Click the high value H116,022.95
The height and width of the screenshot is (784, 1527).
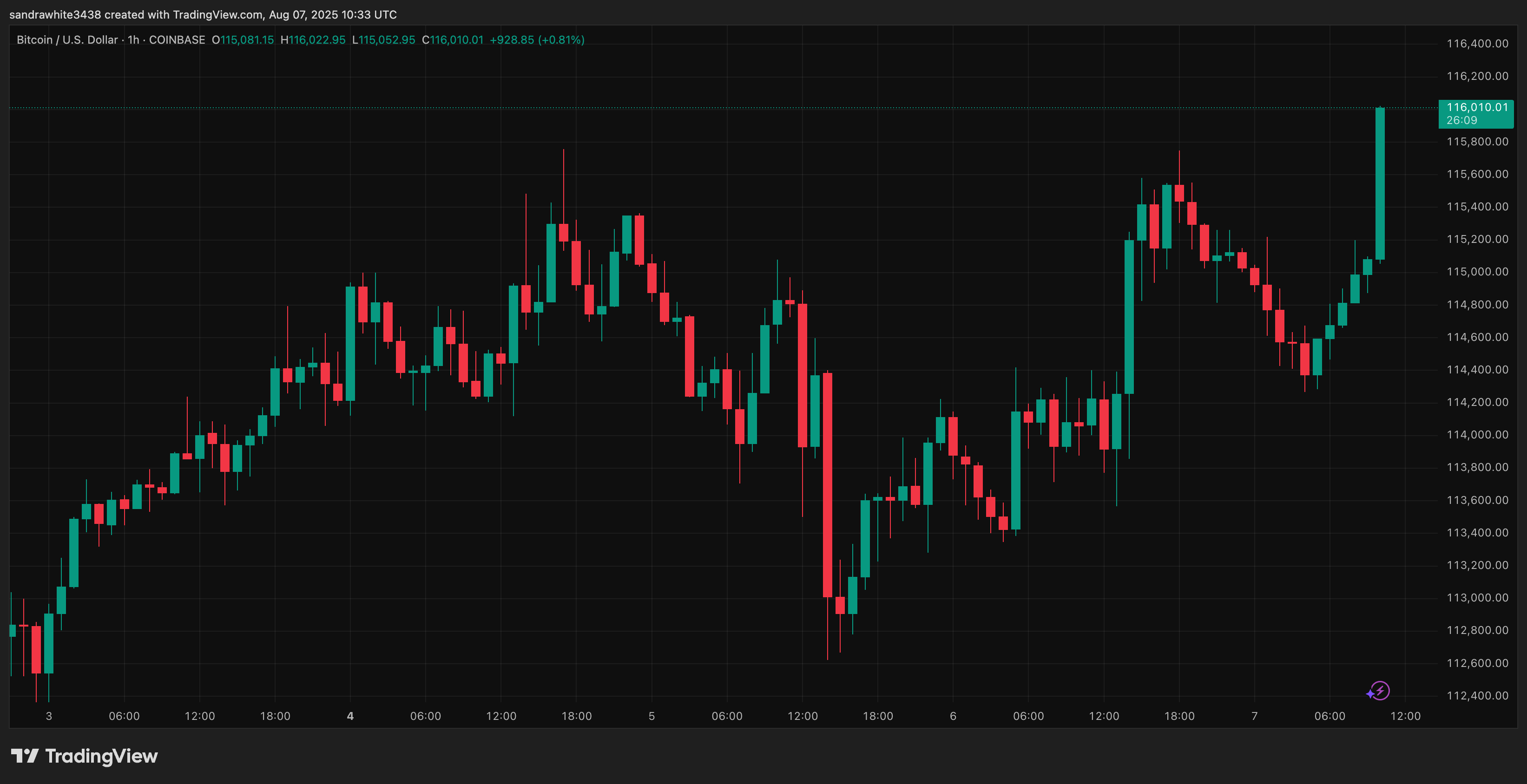pos(312,39)
